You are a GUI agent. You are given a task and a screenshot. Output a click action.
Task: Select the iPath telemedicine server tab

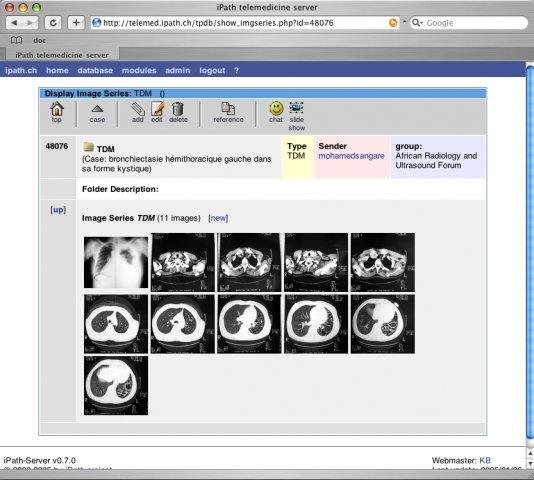pos(62,55)
